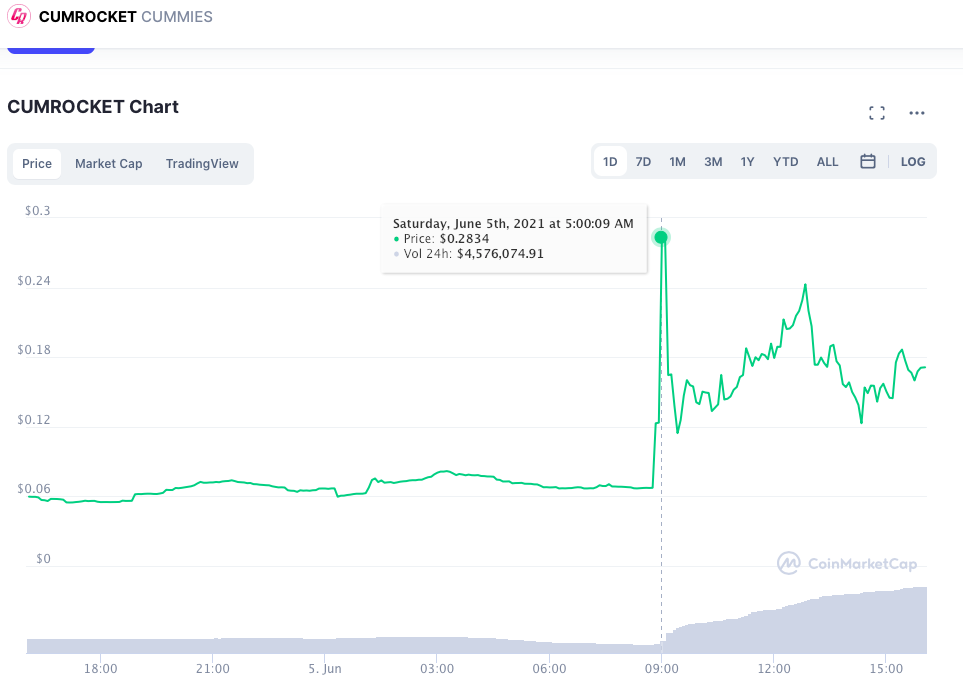Click the 21:00 x-axis label

click(212, 668)
